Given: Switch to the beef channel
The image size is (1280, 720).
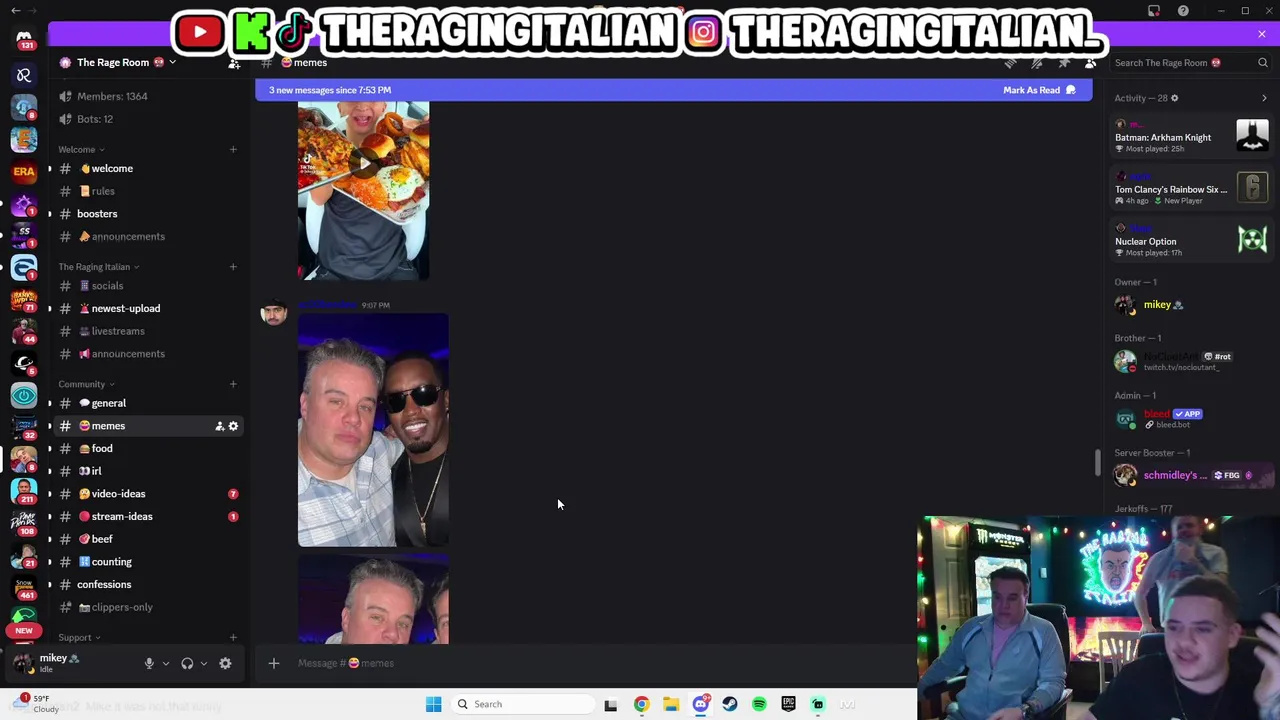Looking at the screenshot, I should click(148, 539).
